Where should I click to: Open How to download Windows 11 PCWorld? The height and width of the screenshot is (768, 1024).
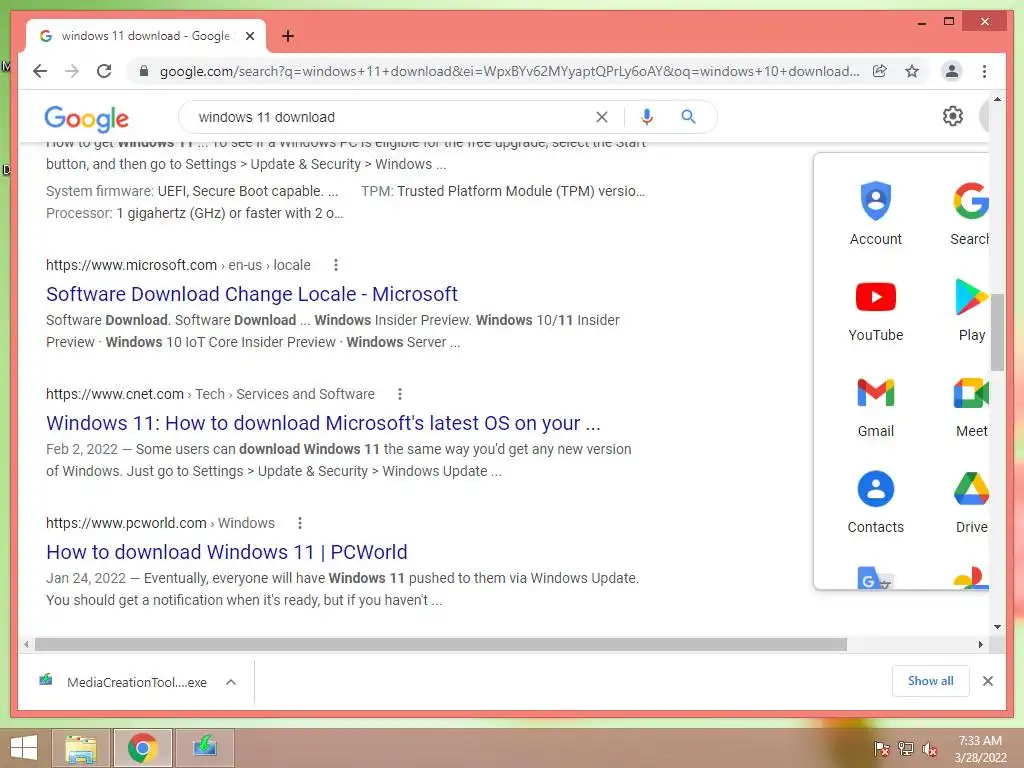coord(227,552)
